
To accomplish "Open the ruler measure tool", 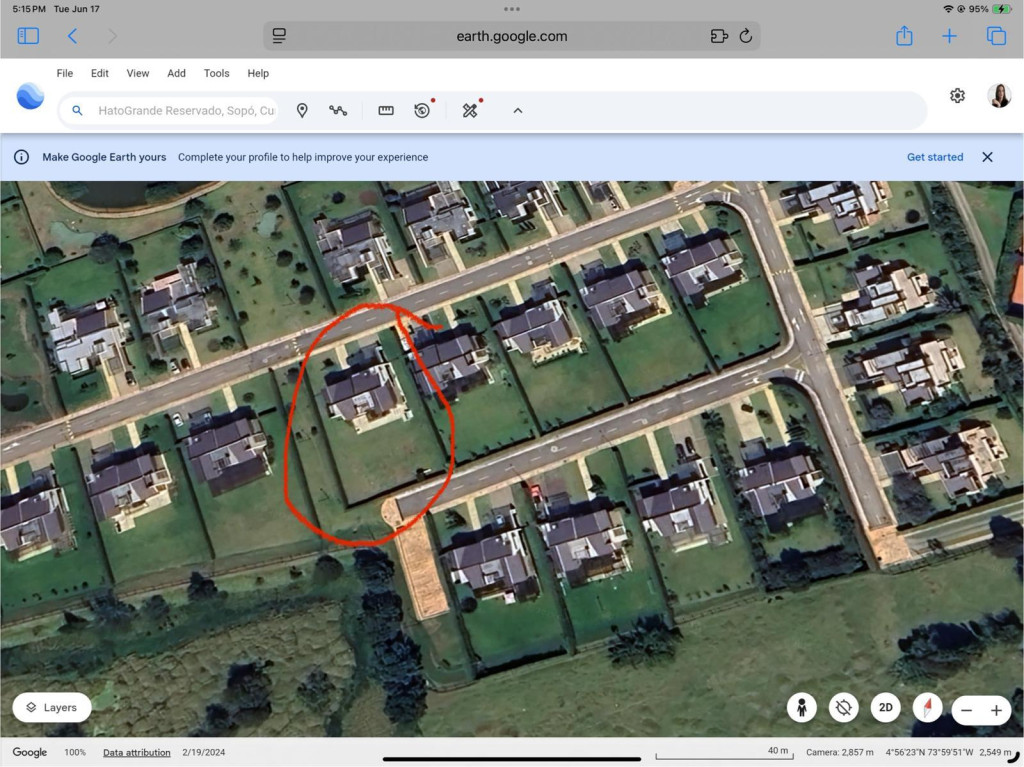I will tap(386, 110).
